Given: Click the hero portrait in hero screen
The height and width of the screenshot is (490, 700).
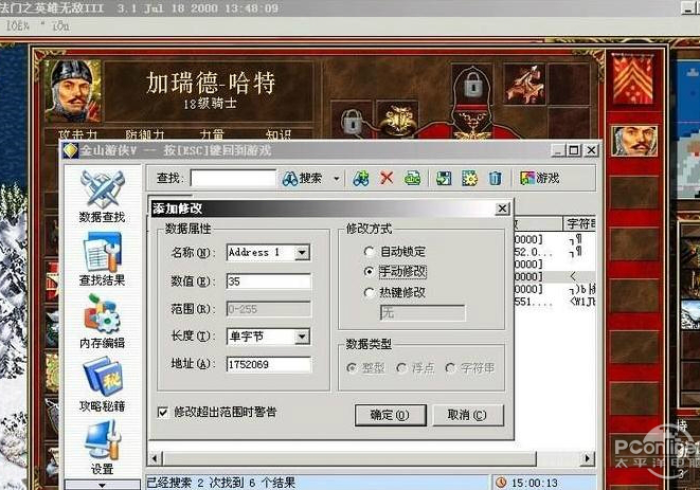Looking at the screenshot, I should [74, 91].
